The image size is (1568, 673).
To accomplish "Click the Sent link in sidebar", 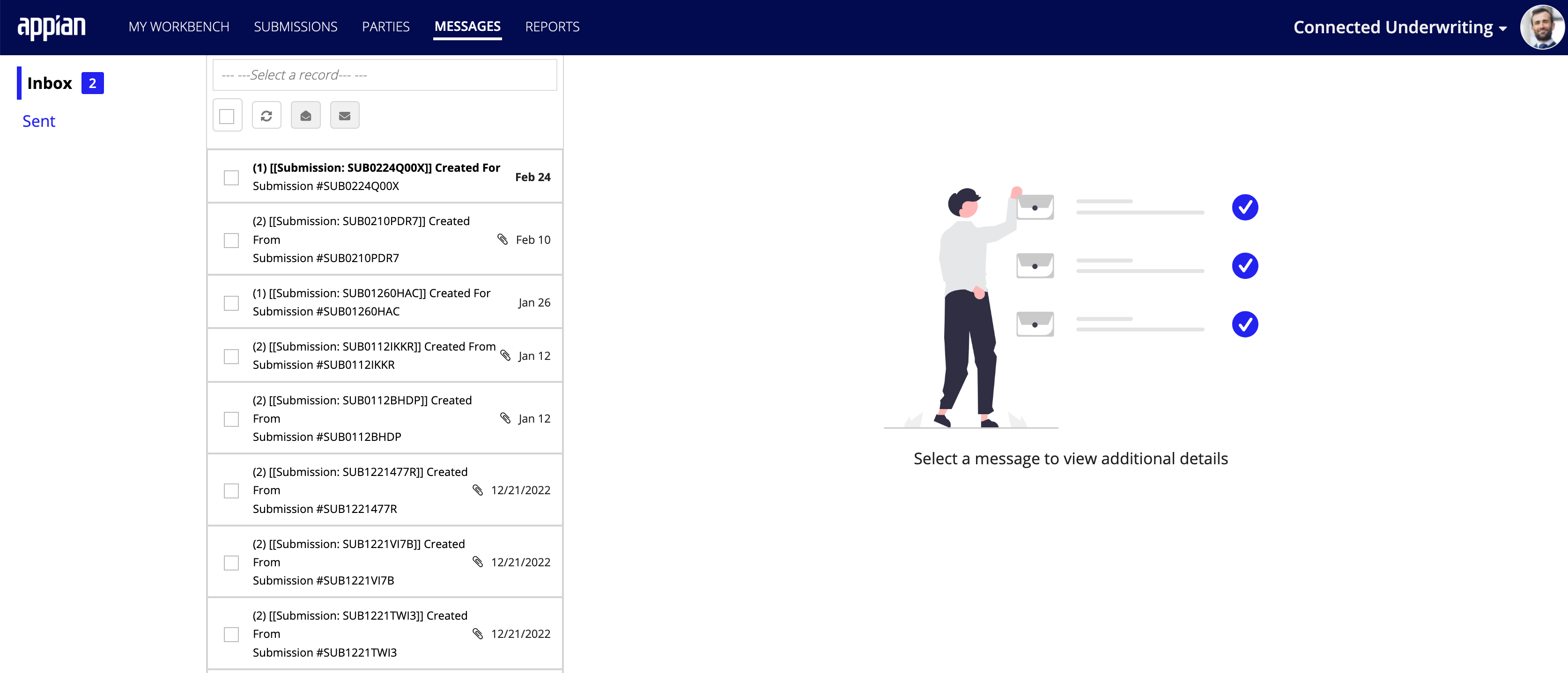I will [39, 120].
